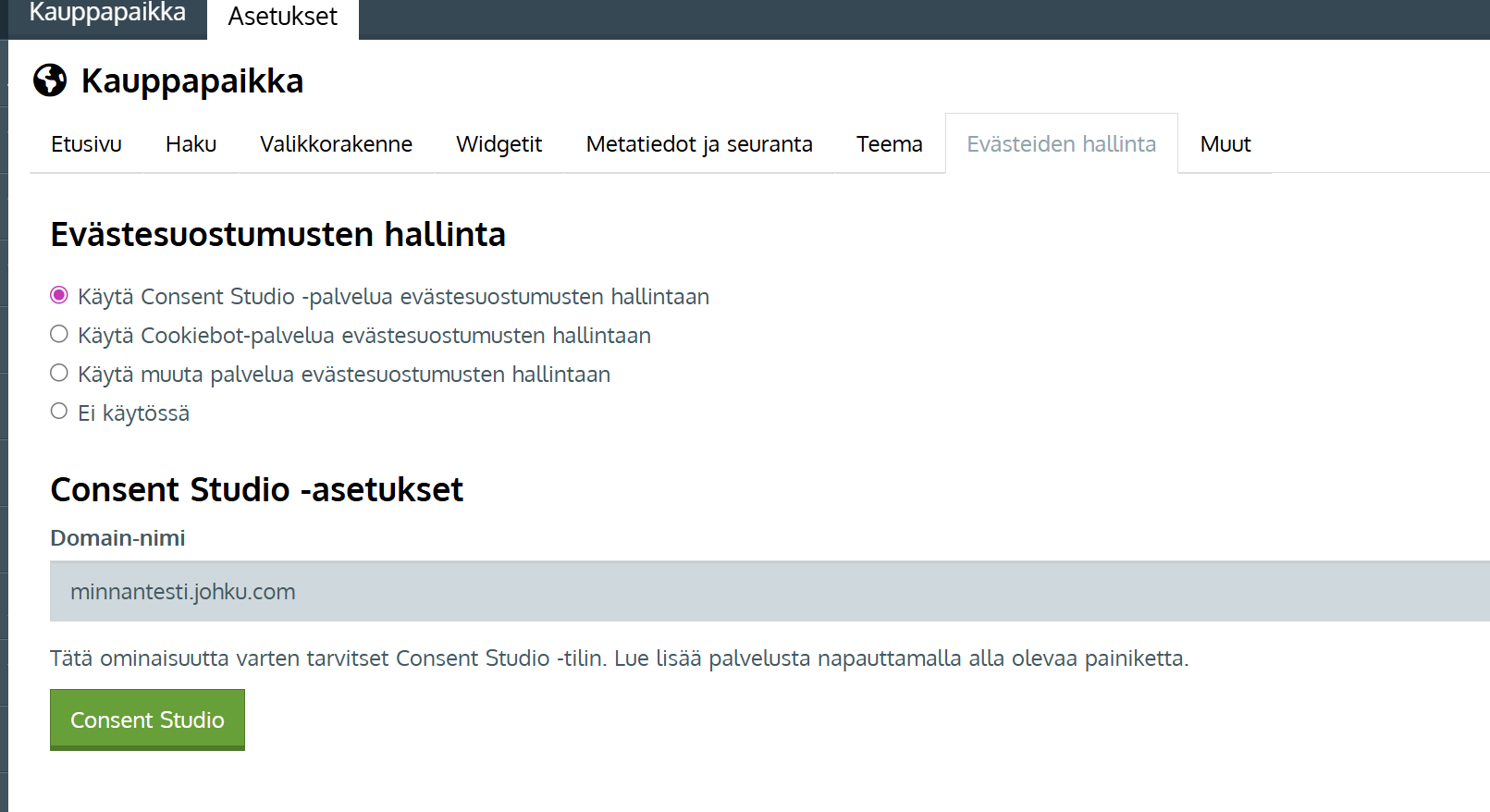This screenshot has height=812, width=1490.
Task: Open the Widgetit tab
Action: [x=499, y=144]
